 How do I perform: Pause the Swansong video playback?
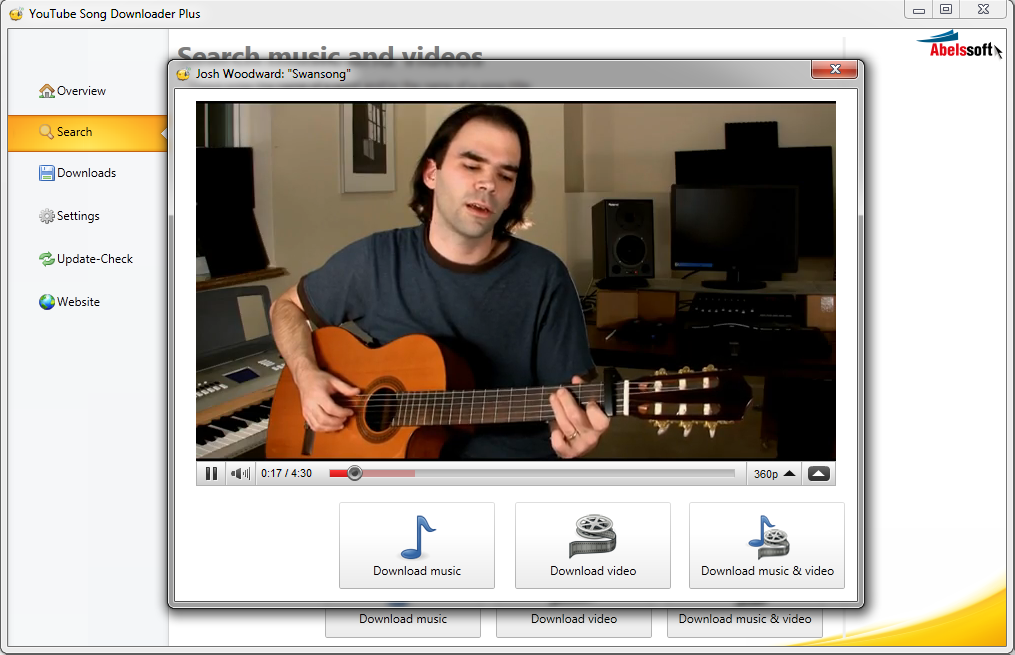(x=211, y=474)
